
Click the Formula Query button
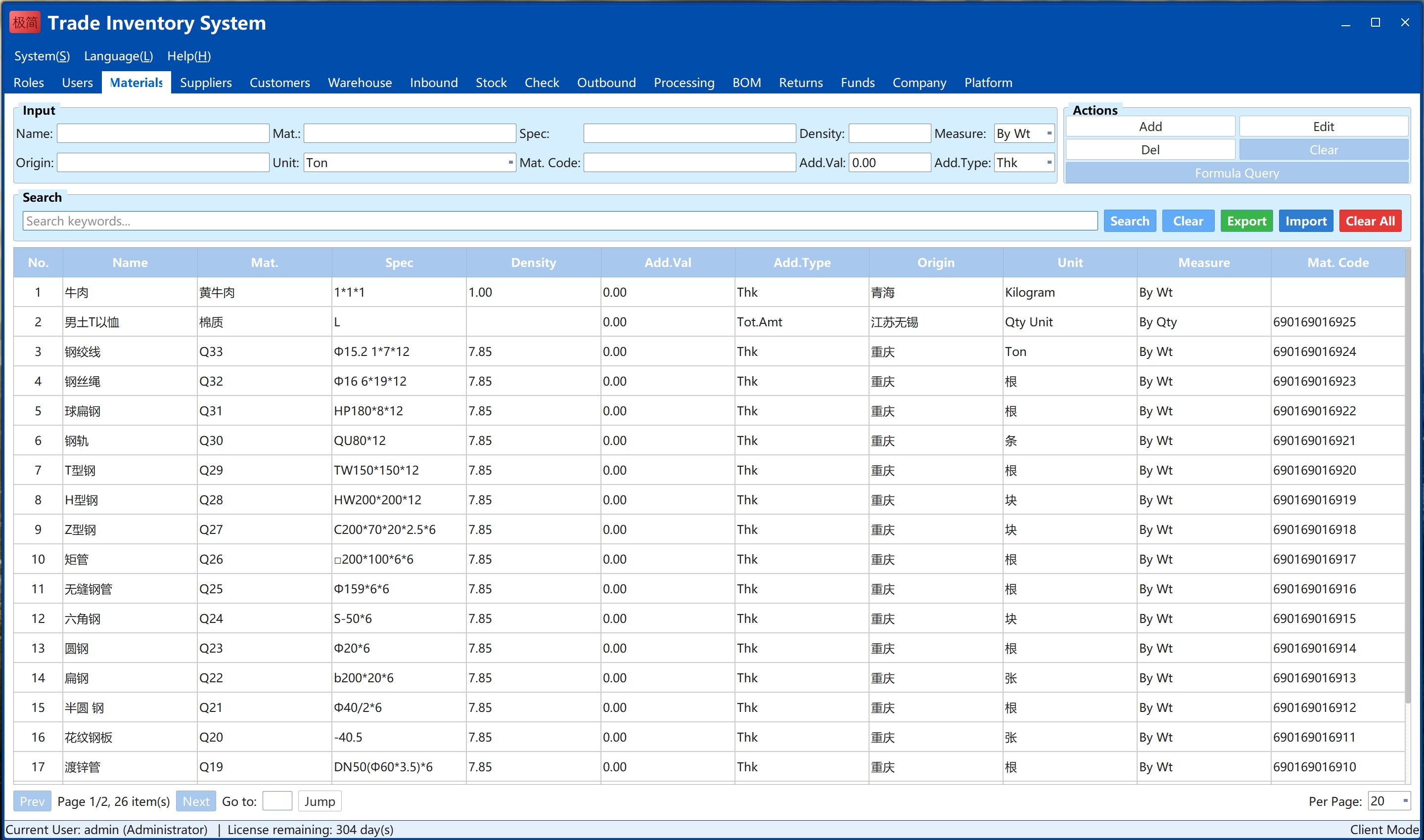coord(1237,173)
